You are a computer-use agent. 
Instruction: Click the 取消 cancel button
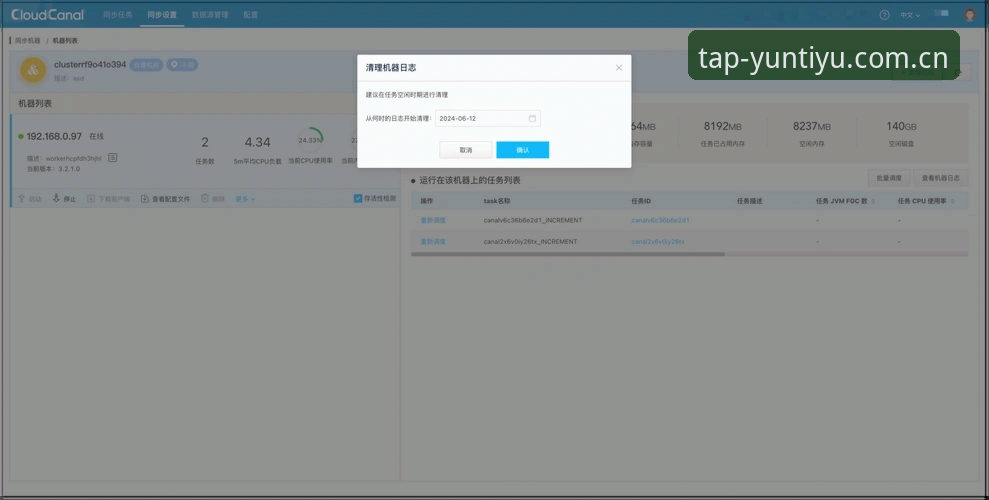(465, 150)
